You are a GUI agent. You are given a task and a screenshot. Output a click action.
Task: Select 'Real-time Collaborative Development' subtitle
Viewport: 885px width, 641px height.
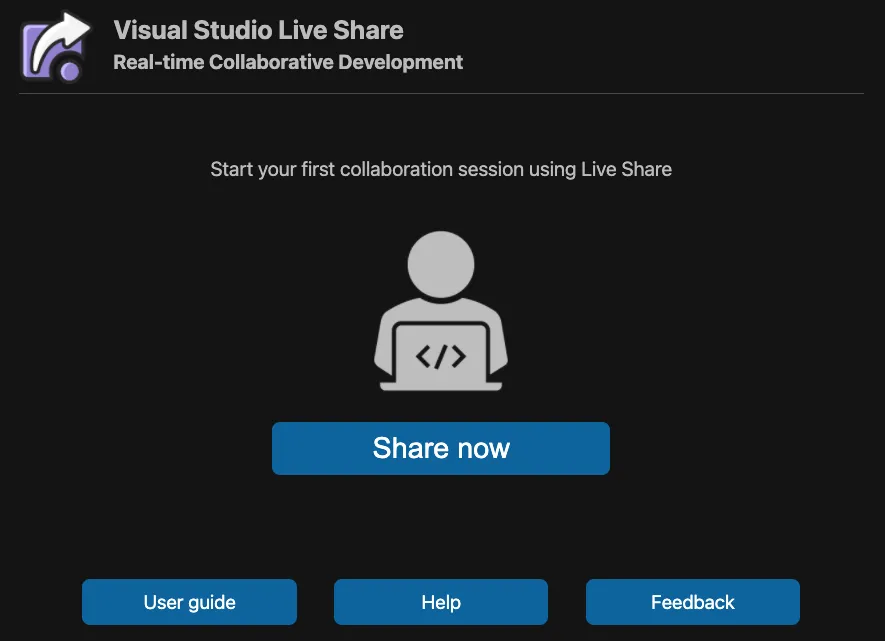pyautogui.click(x=288, y=62)
